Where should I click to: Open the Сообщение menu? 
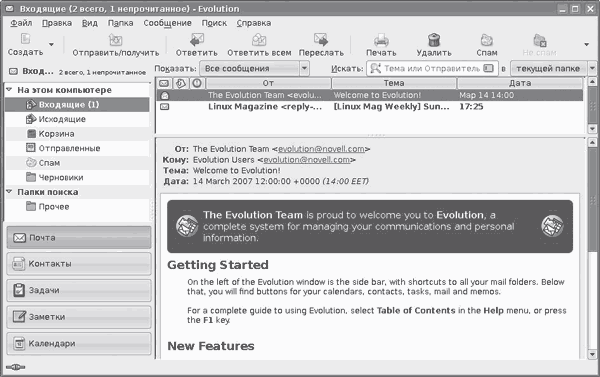point(167,23)
